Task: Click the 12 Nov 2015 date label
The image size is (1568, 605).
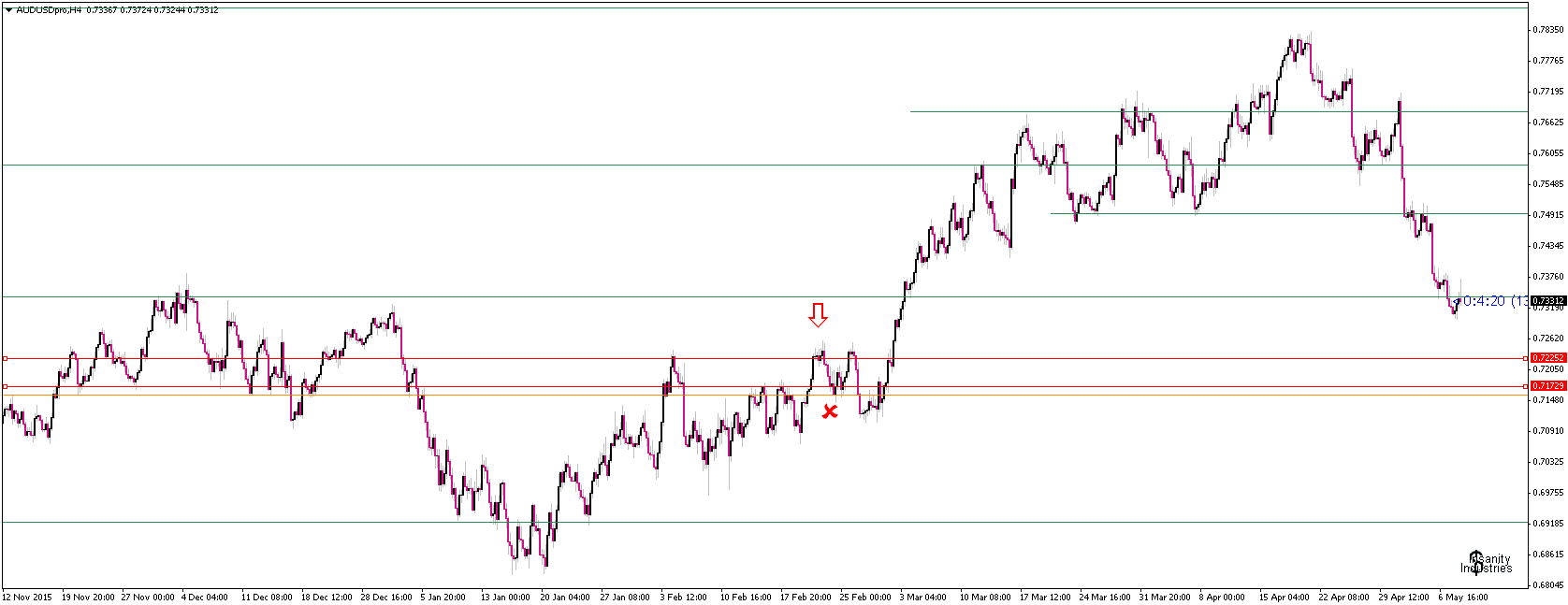Action: point(27,598)
